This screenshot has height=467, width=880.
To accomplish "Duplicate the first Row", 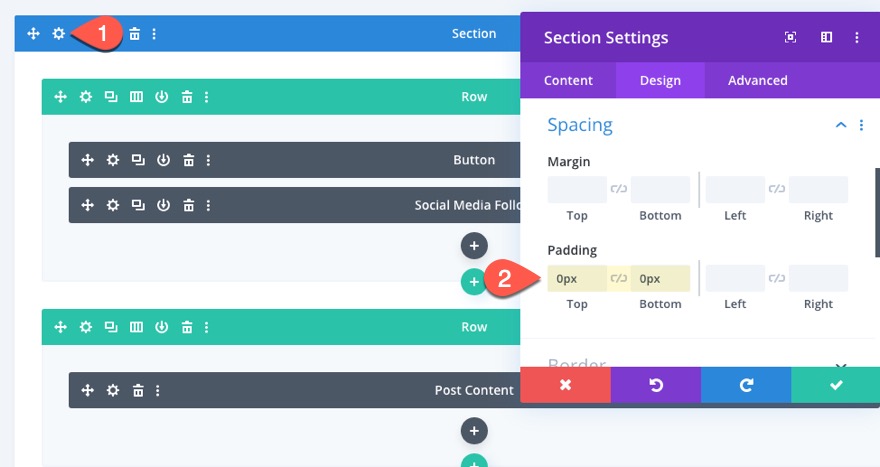I will 111,97.
